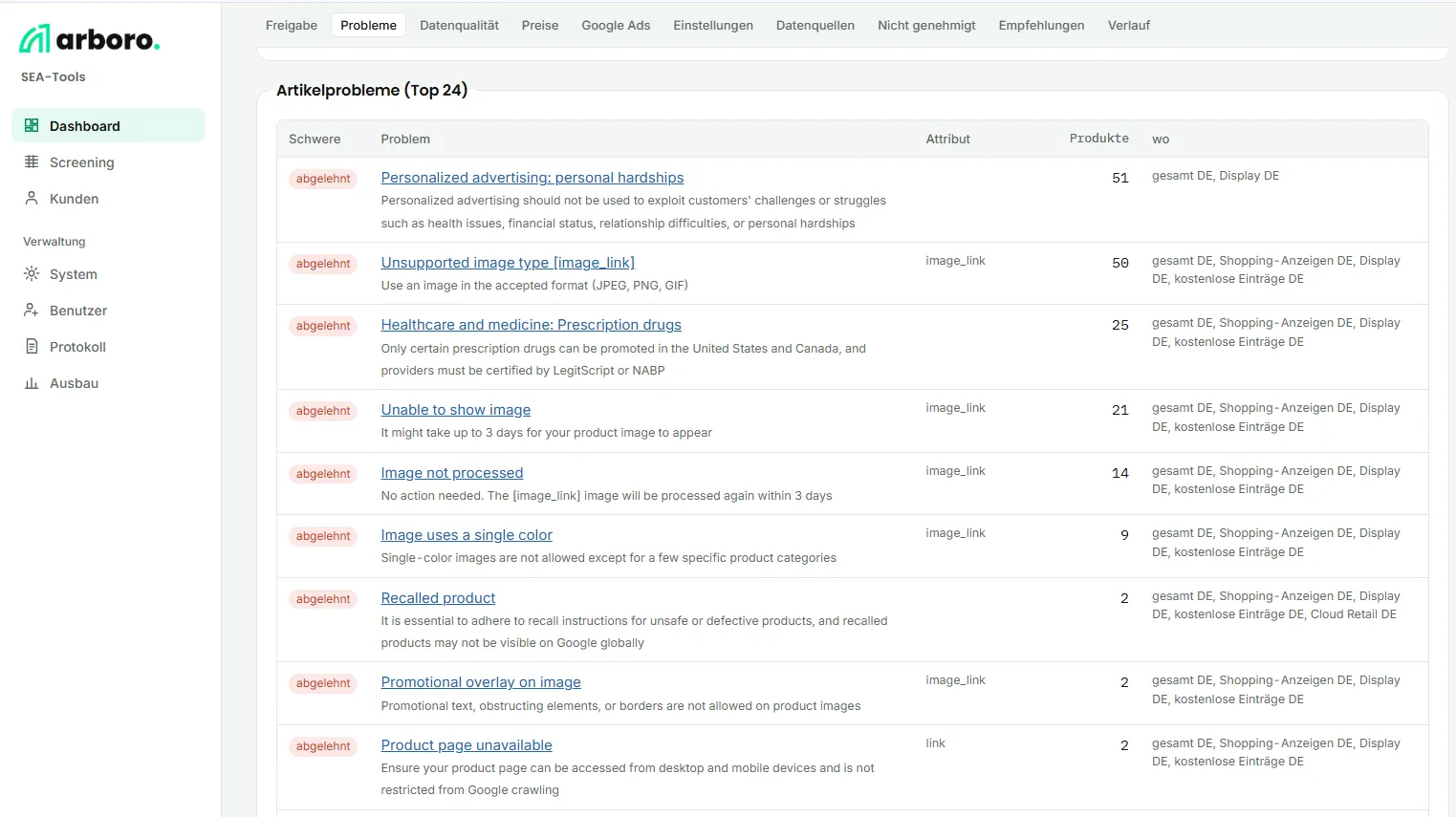Viewport: 1456px width, 817px height.
Task: Open Healthcare and medicine: Prescription drugs link
Action: coord(531,324)
